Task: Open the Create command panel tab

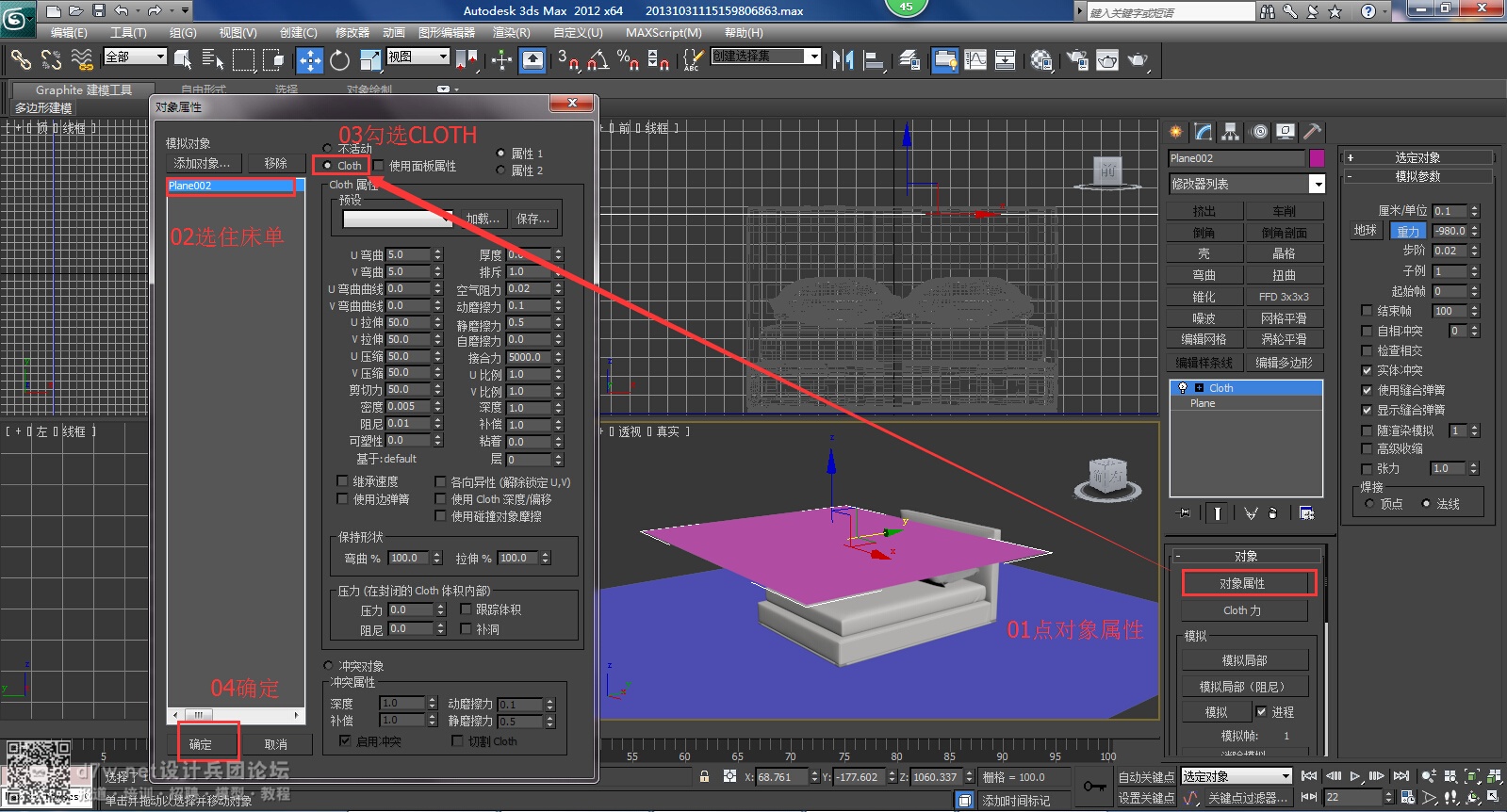Action: coord(1175,132)
